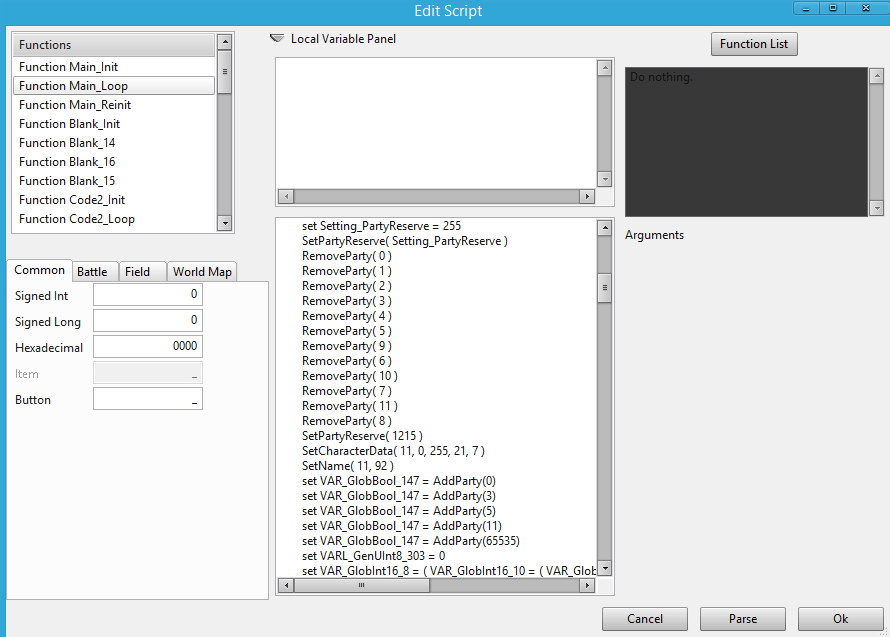890x637 pixels.
Task: Click the Functions list header
Action: click(x=114, y=45)
